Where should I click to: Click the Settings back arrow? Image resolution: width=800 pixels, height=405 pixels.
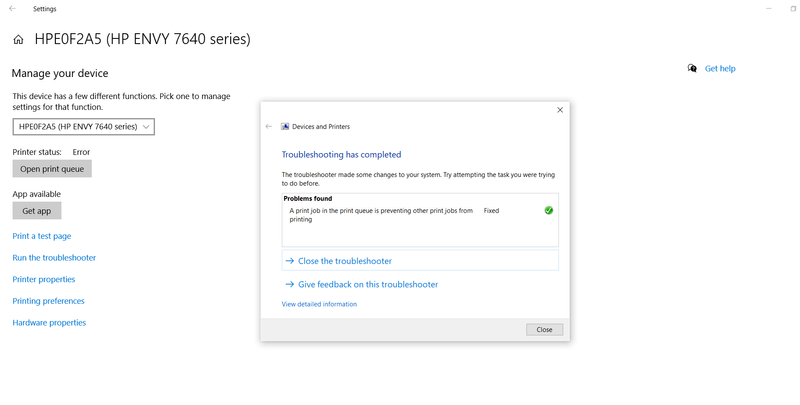[x=12, y=8]
